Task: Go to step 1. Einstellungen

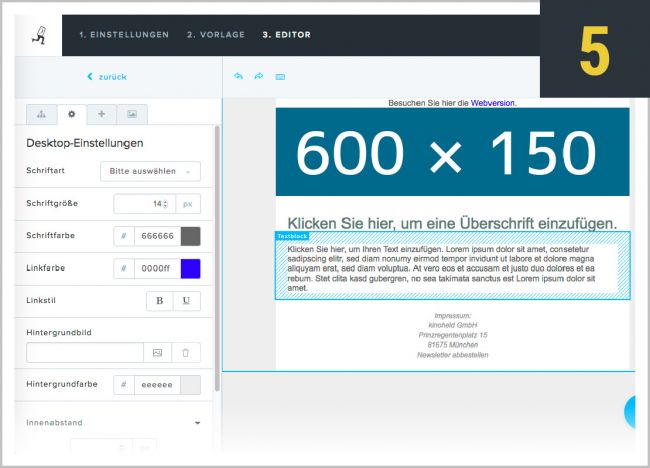Action: tap(124, 35)
